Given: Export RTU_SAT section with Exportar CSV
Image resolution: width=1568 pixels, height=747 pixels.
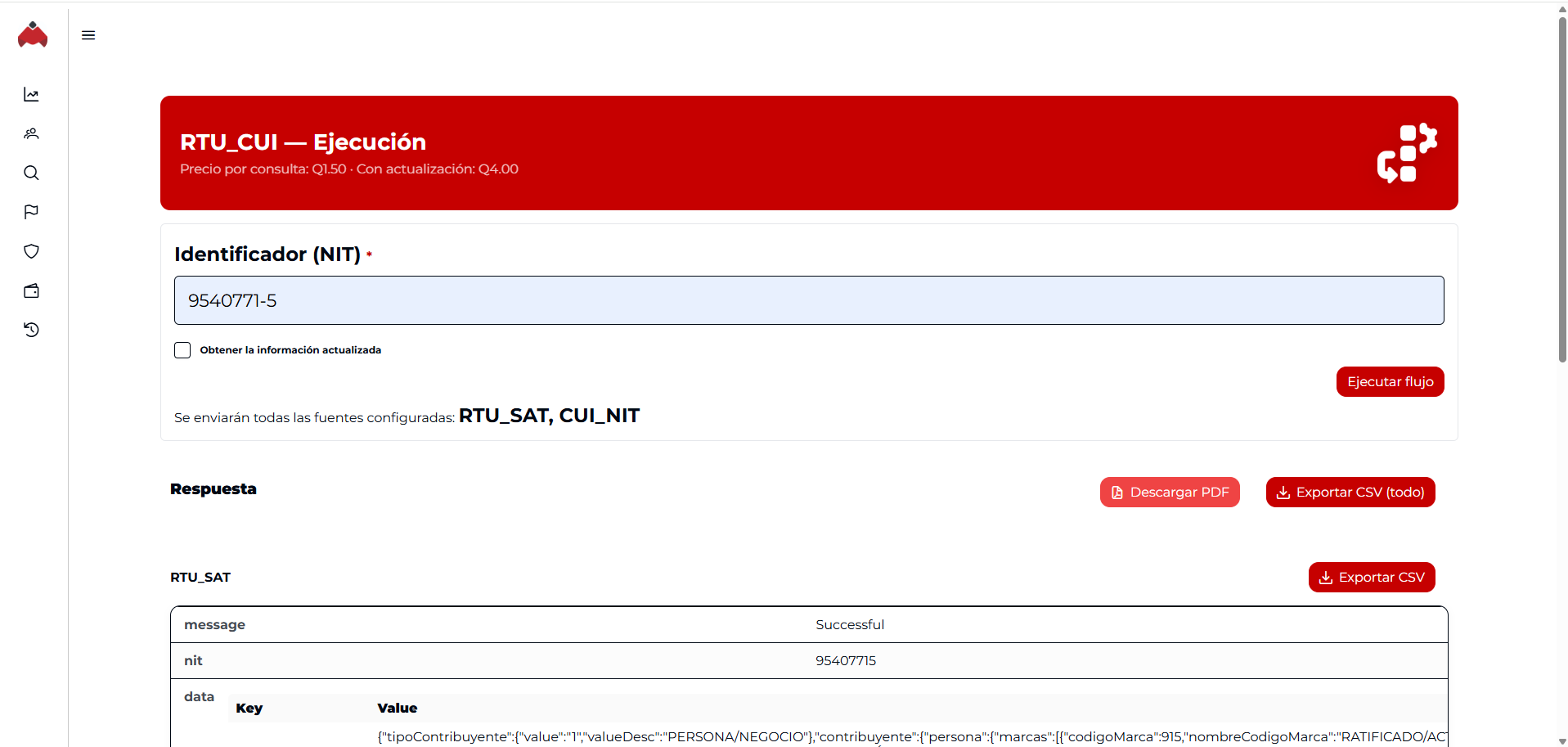Looking at the screenshot, I should (1371, 578).
